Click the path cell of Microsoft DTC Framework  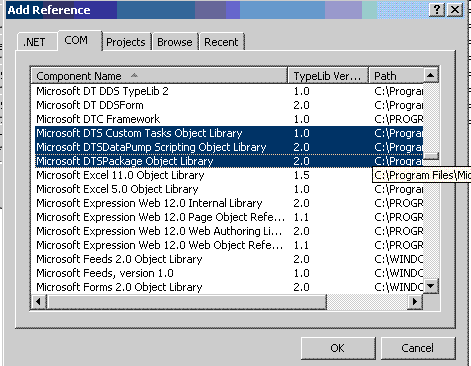398,119
